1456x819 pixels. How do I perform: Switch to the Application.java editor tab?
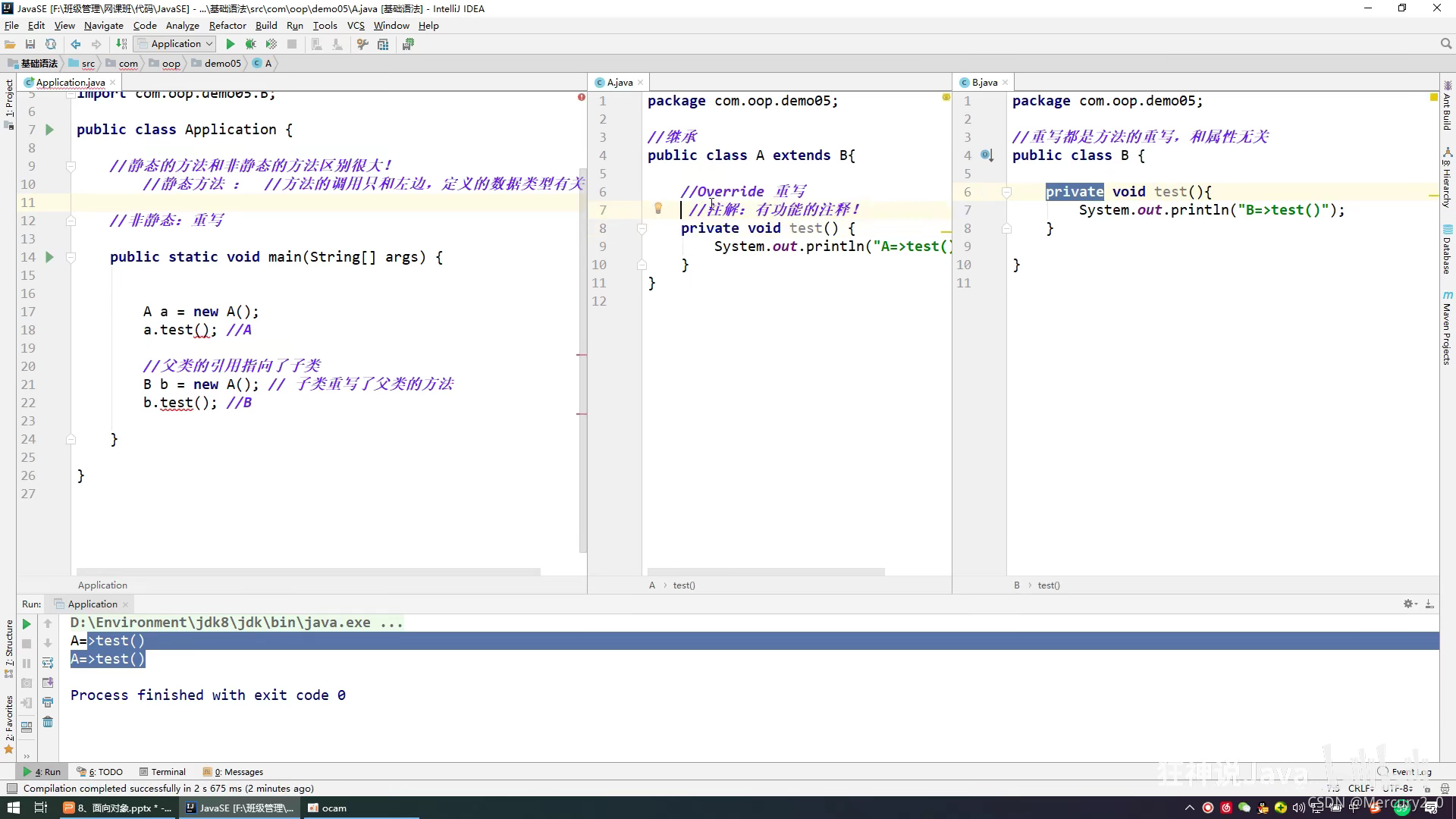pyautogui.click(x=70, y=82)
